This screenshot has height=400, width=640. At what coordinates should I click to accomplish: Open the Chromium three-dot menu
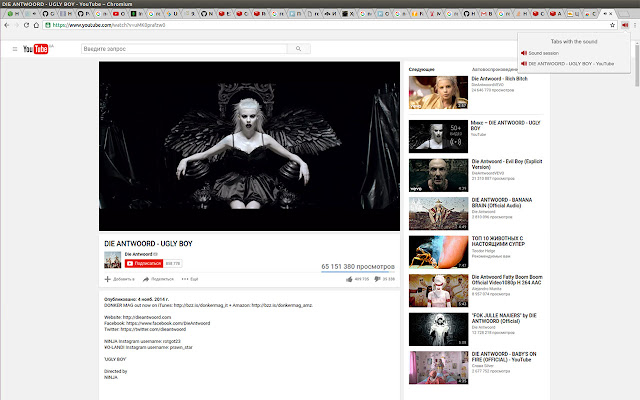point(635,25)
